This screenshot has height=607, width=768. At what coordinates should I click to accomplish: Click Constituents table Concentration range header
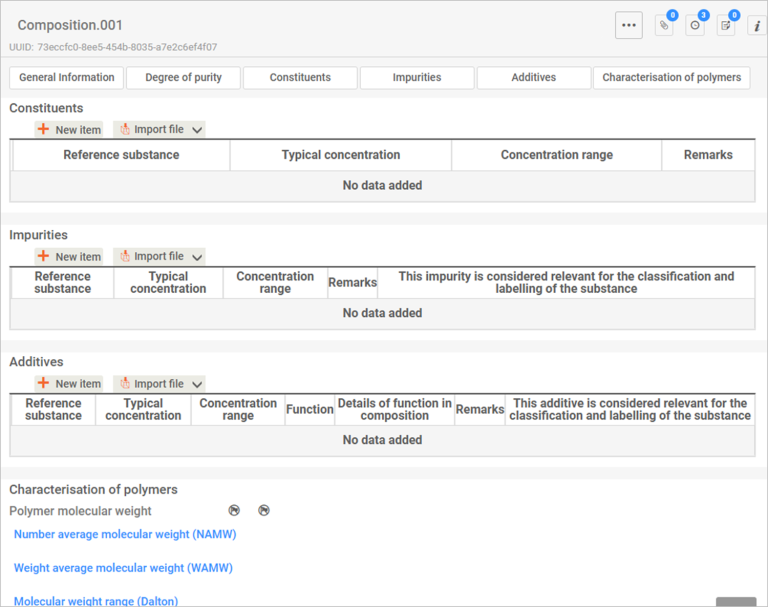click(x=556, y=155)
